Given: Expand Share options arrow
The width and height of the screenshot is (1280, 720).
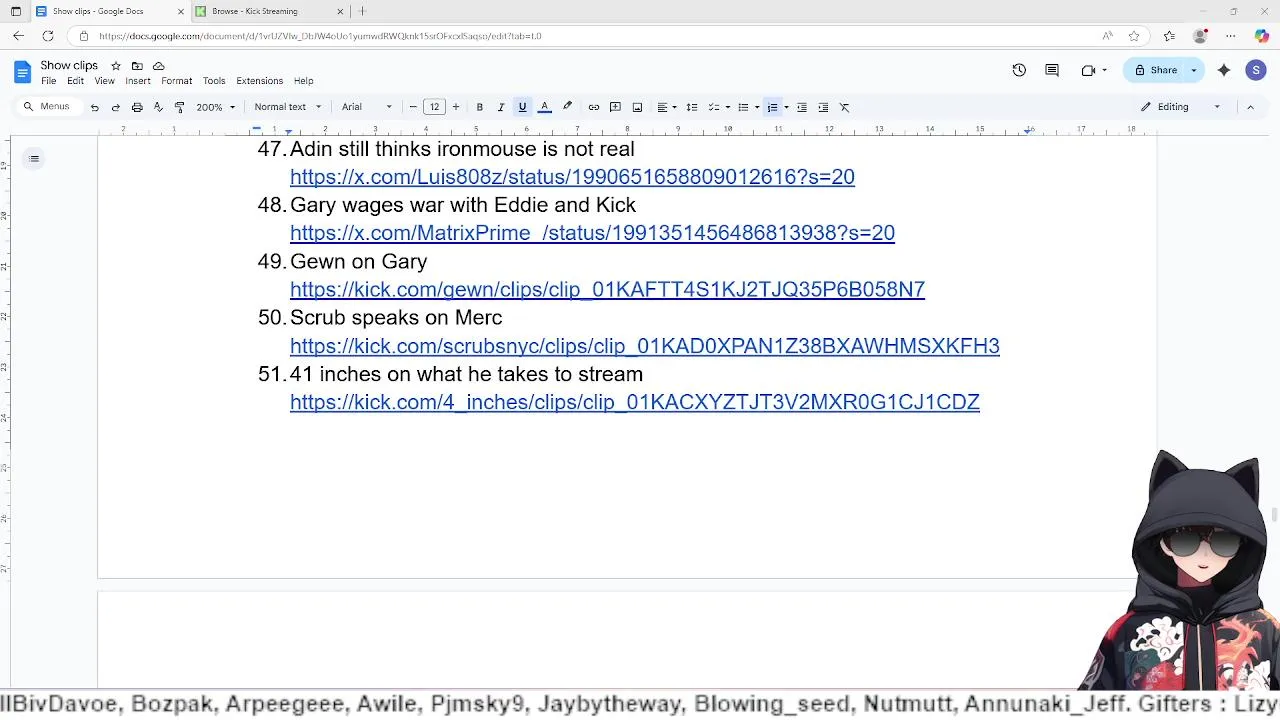Looking at the screenshot, I should click(1193, 70).
